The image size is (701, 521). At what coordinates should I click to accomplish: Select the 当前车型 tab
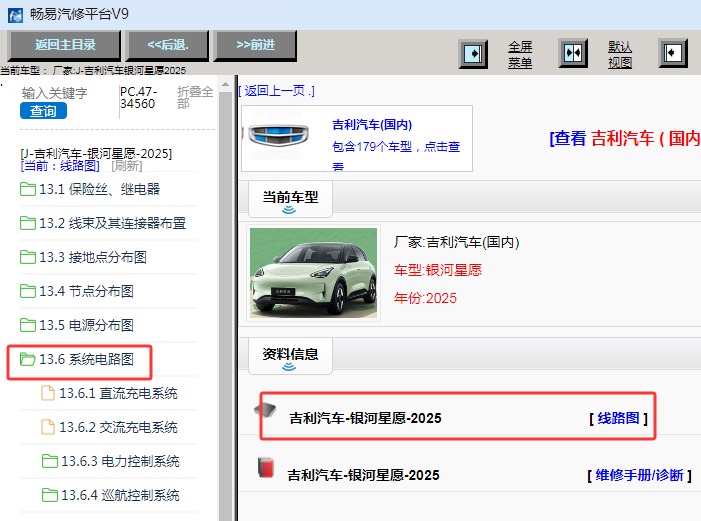click(x=290, y=199)
